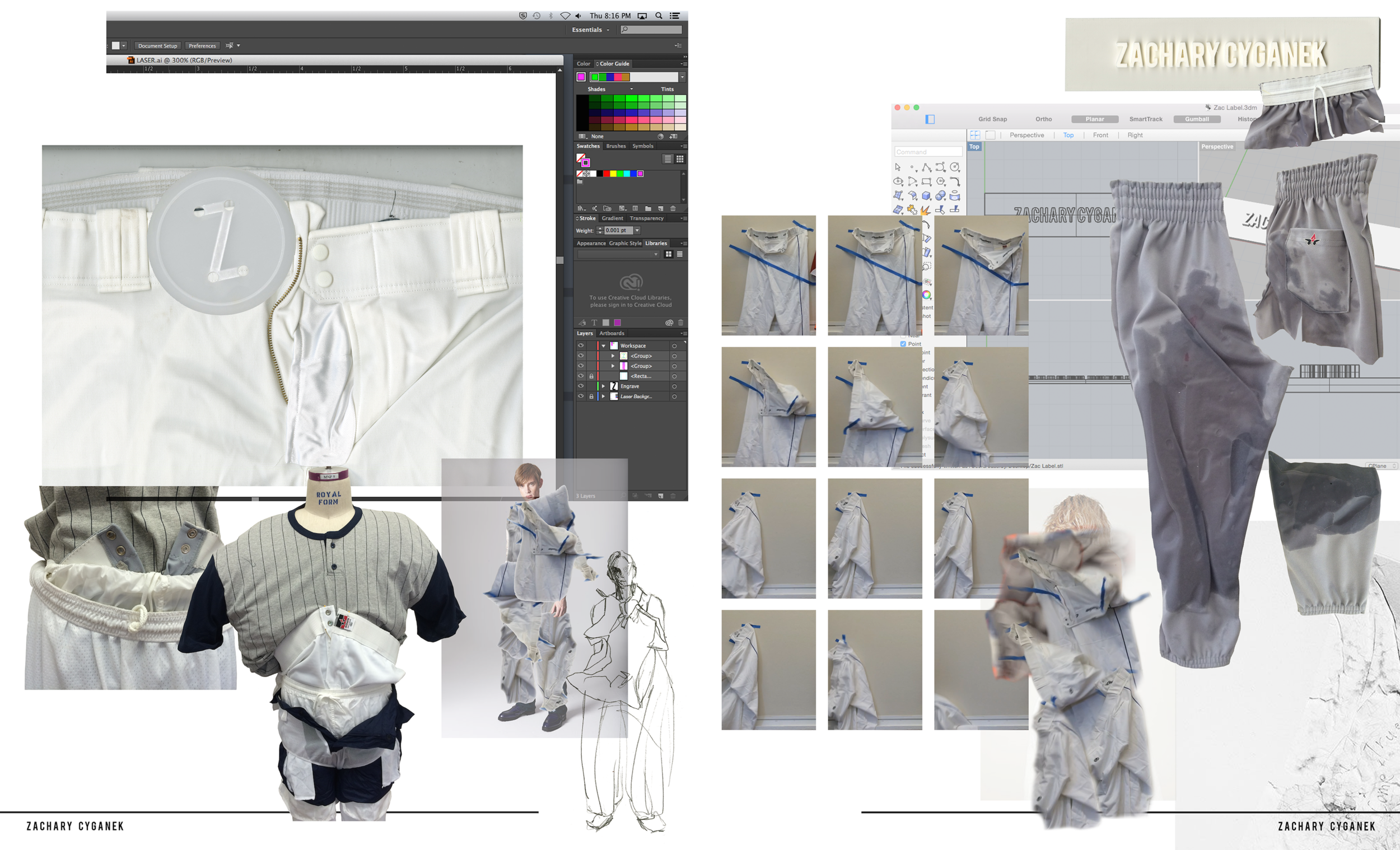Viewport: 1400px width, 850px height.
Task: Toggle Planar mode in Rhino
Action: coord(1095,119)
